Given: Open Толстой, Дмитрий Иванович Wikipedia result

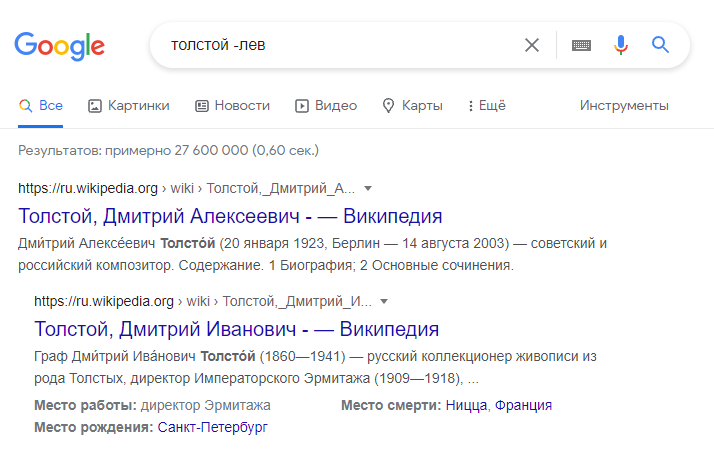Looking at the screenshot, I should pos(236,329).
